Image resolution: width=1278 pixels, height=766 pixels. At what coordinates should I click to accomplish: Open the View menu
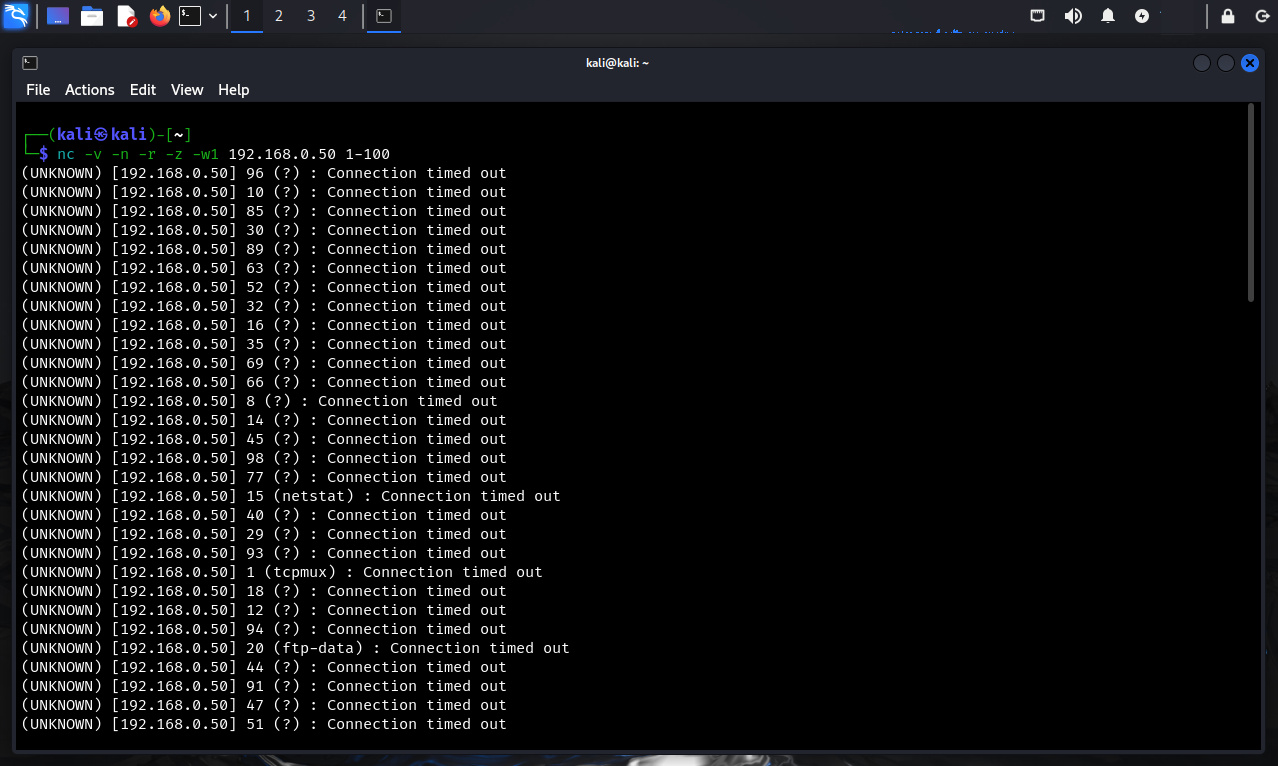[x=187, y=90]
